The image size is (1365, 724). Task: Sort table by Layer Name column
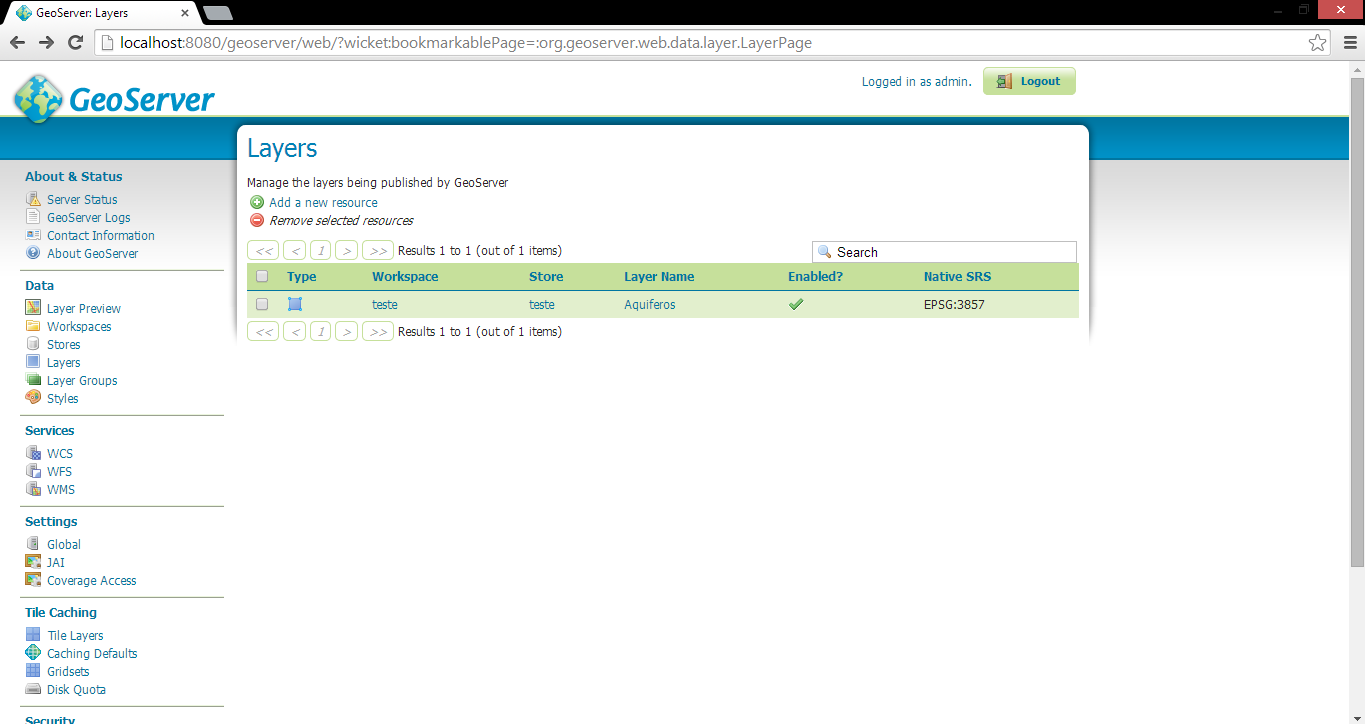point(659,277)
